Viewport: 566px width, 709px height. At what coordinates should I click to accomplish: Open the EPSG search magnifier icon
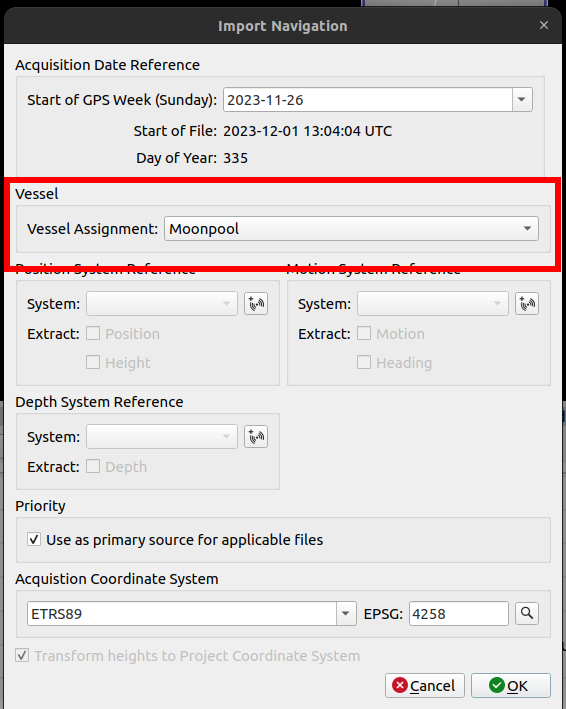pyautogui.click(x=527, y=614)
